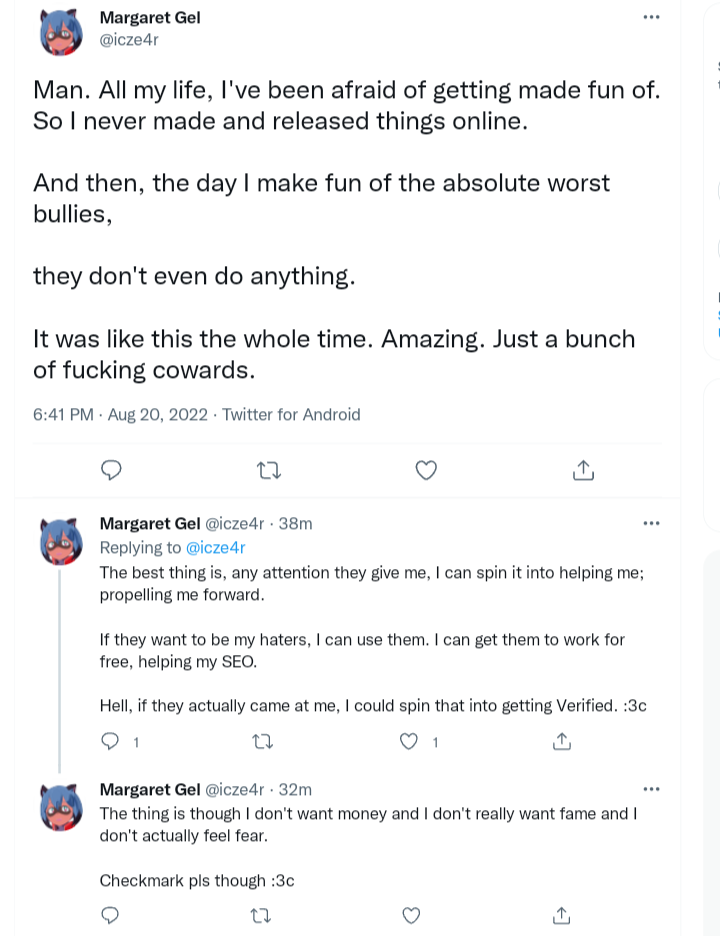Retweet the 38m reply about SEO

coord(262,742)
